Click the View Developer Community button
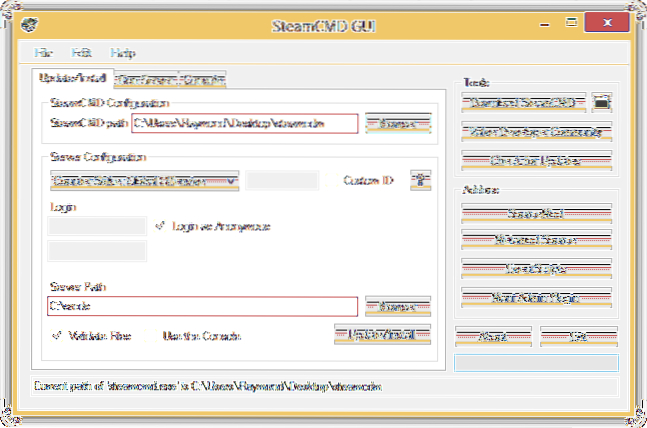This screenshot has width=647, height=428. pyautogui.click(x=536, y=132)
